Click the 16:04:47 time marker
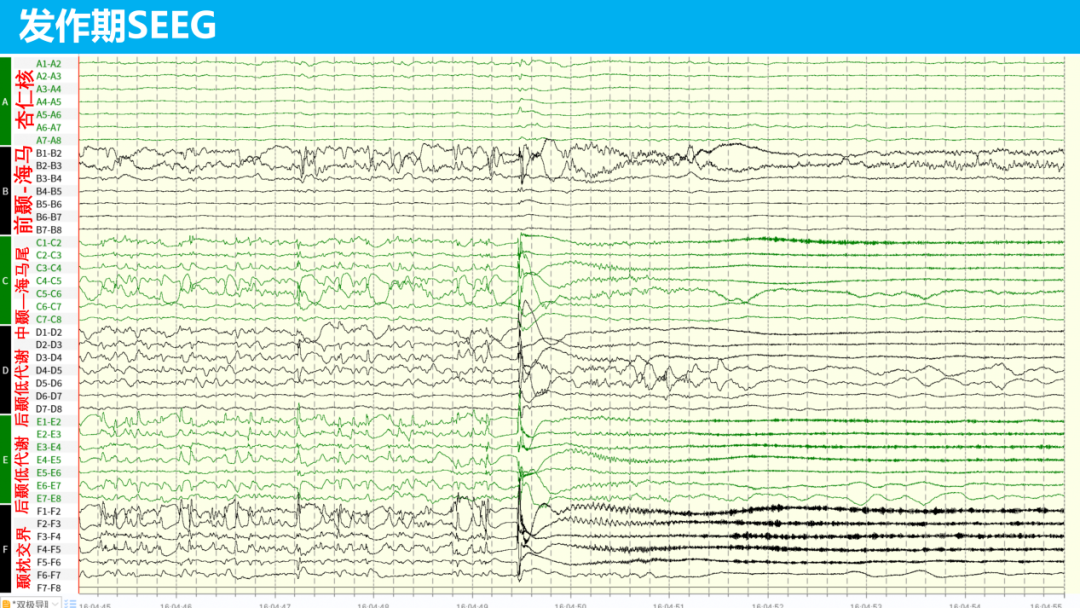The image size is (1080, 608). coord(275,605)
